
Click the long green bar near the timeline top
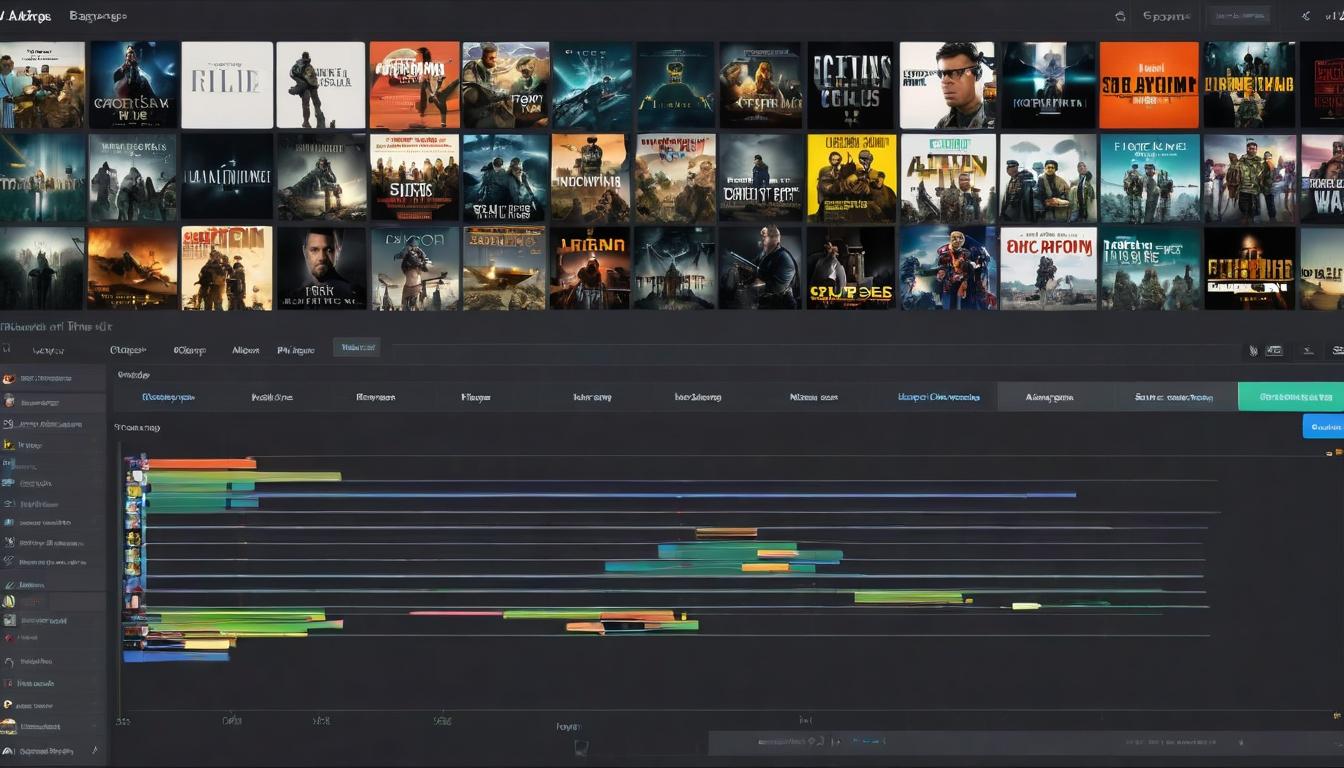tap(244, 477)
